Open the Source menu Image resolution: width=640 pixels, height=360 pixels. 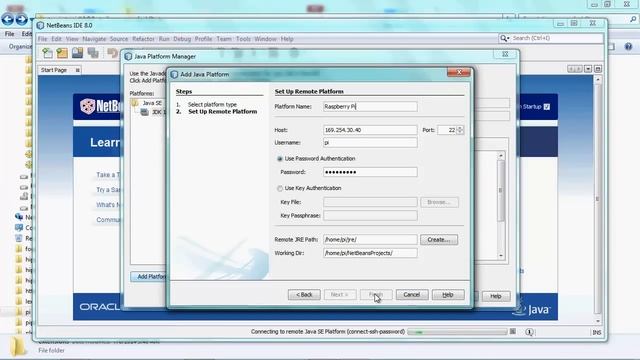pos(119,39)
